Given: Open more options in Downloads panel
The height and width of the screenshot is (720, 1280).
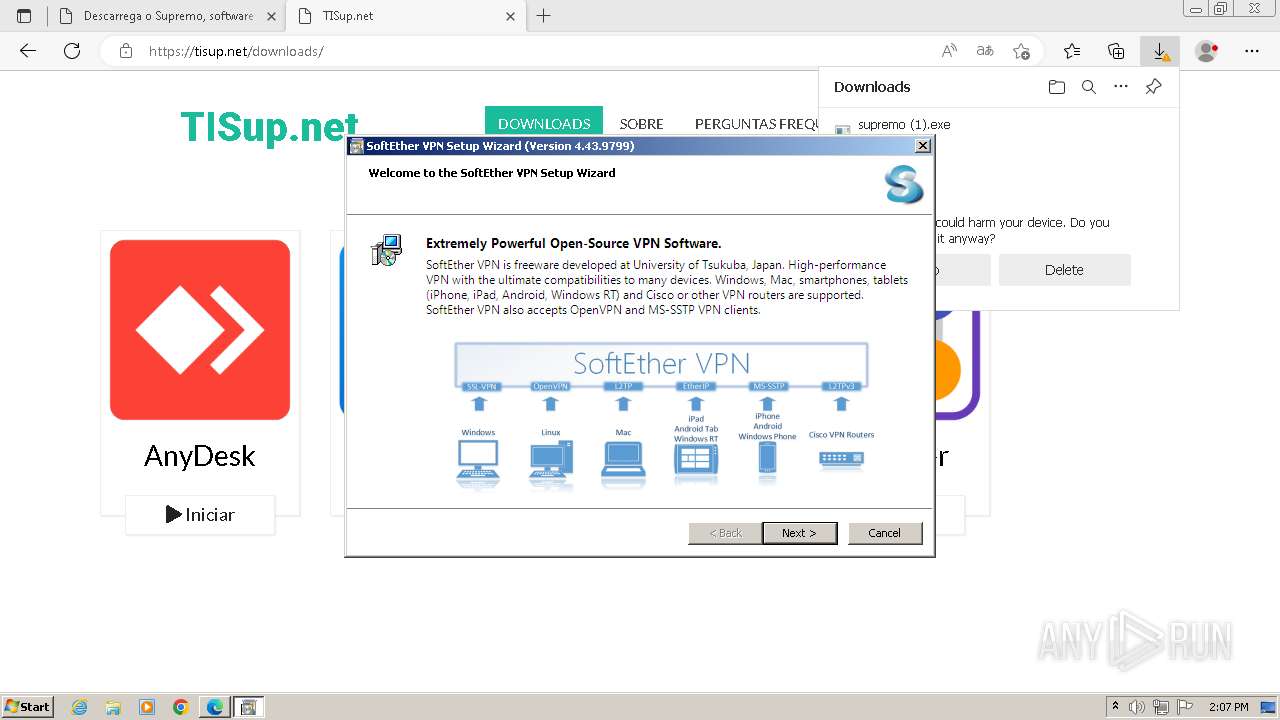Looking at the screenshot, I should pyautogui.click(x=1121, y=87).
